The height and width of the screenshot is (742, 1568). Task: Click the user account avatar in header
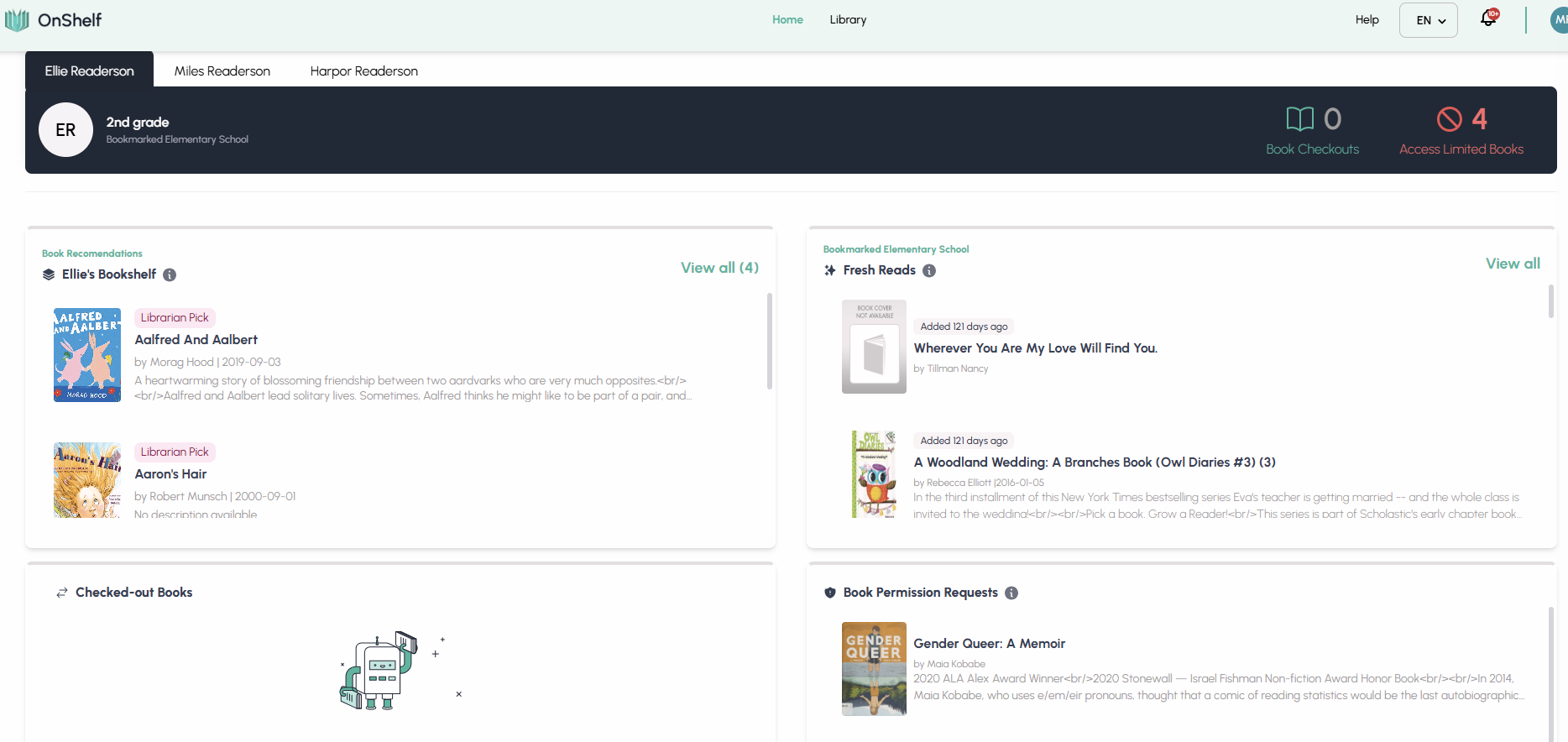(x=1559, y=20)
